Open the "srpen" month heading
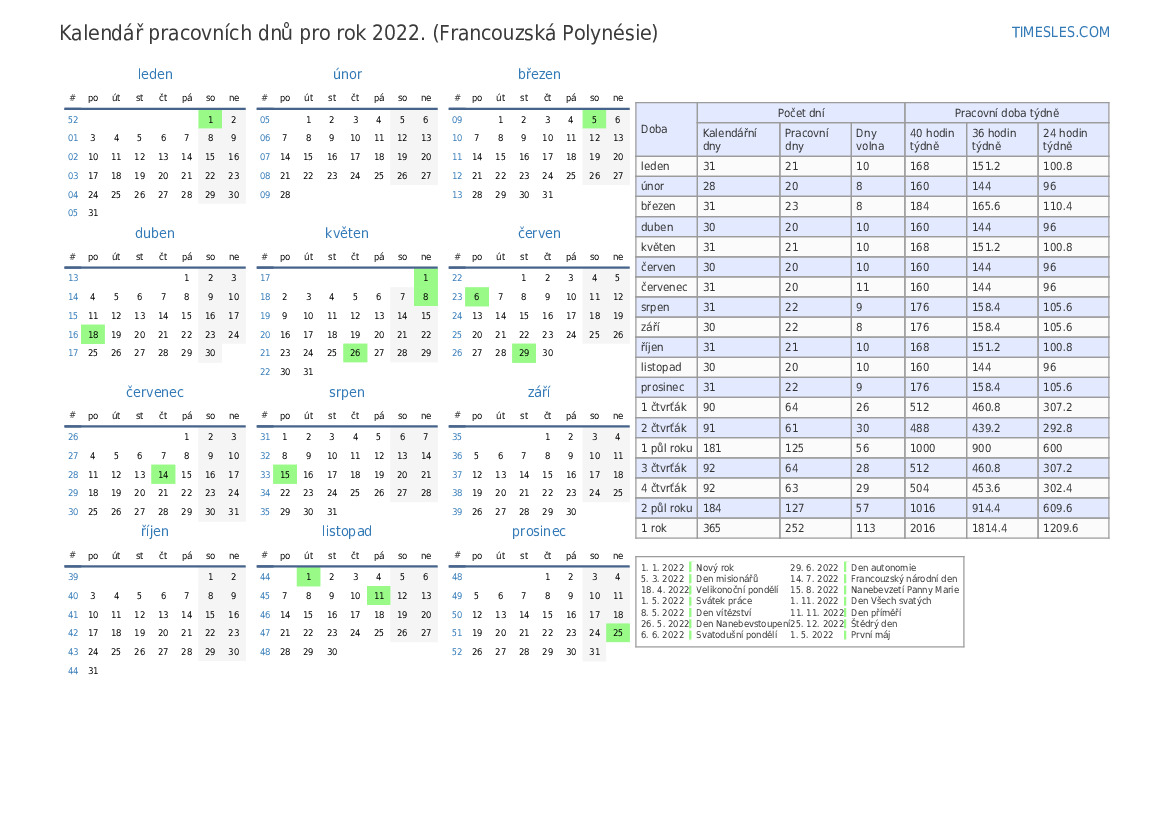 pos(347,392)
